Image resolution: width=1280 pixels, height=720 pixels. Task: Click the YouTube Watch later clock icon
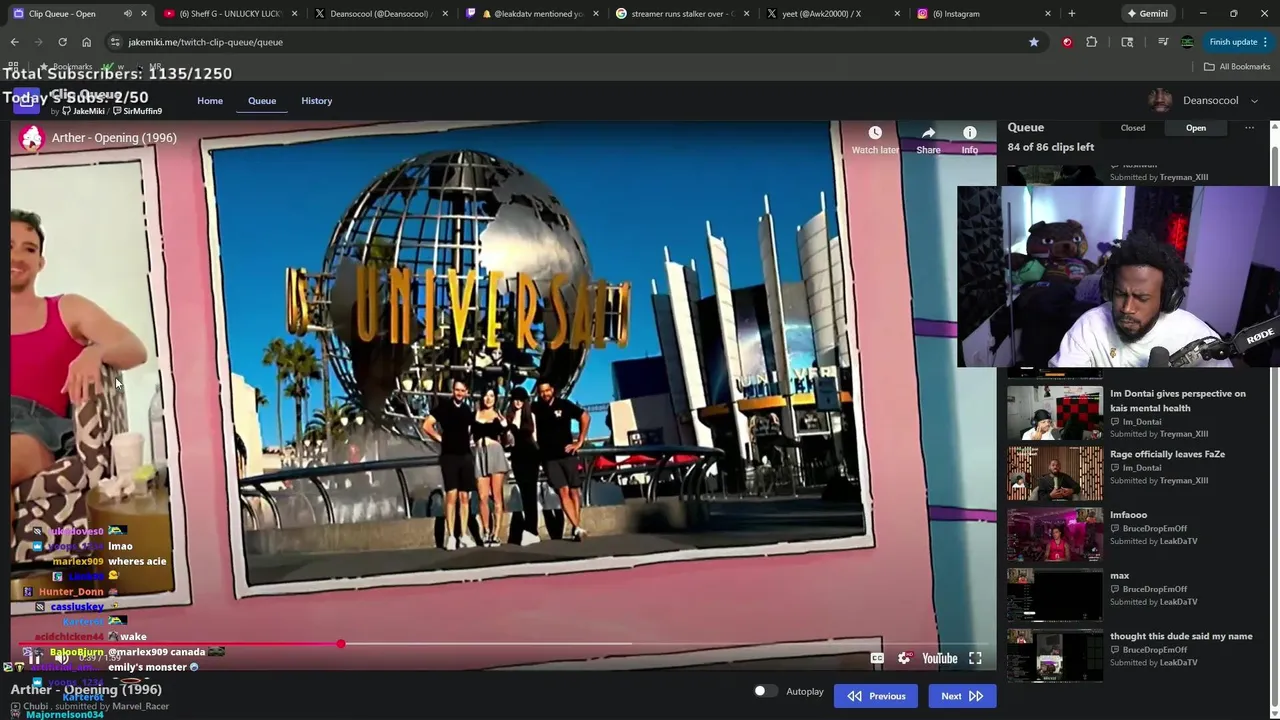tap(875, 133)
